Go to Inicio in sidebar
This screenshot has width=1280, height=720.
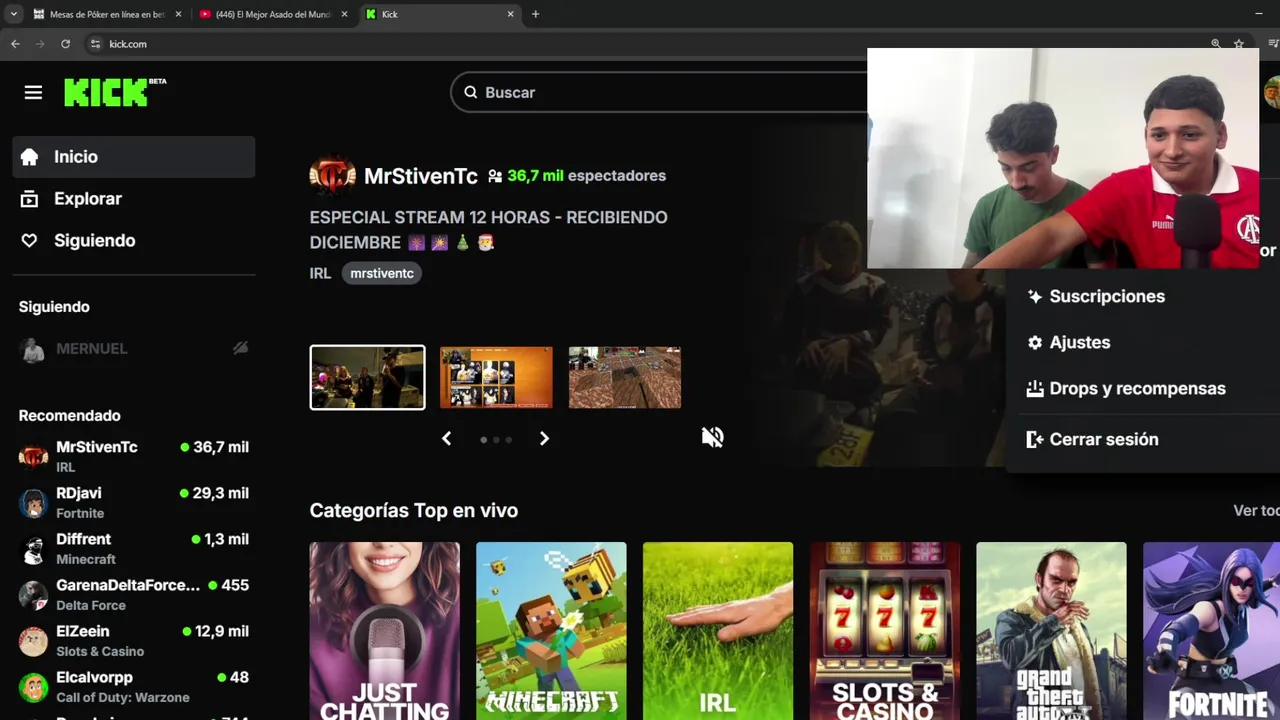tap(134, 157)
